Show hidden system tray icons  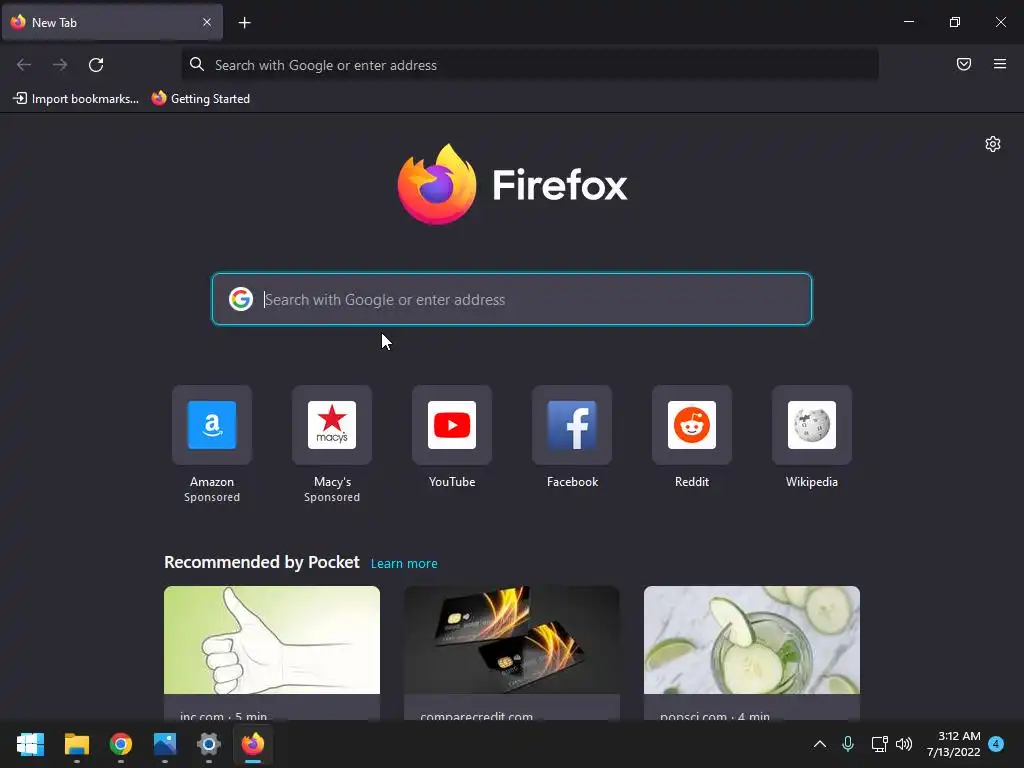(x=820, y=744)
